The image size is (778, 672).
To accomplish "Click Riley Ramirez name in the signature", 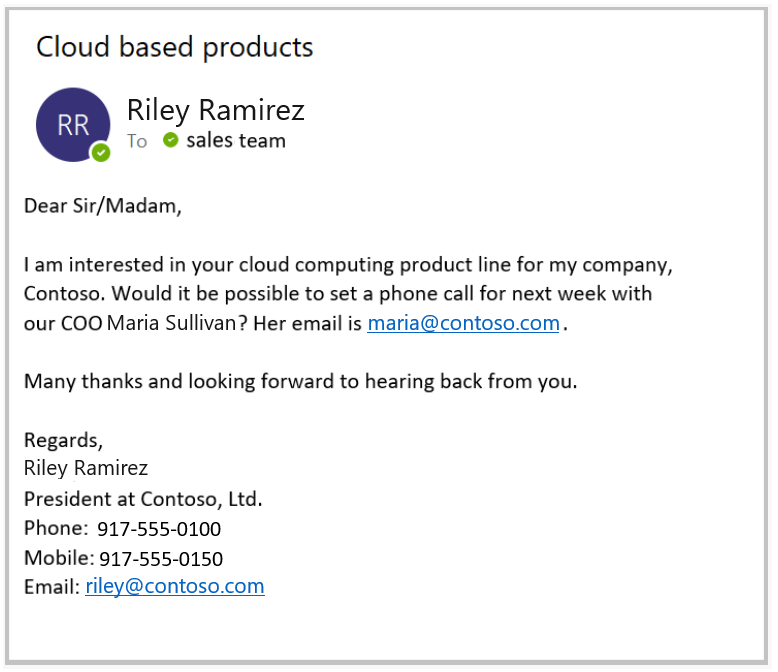I will (x=86, y=469).
